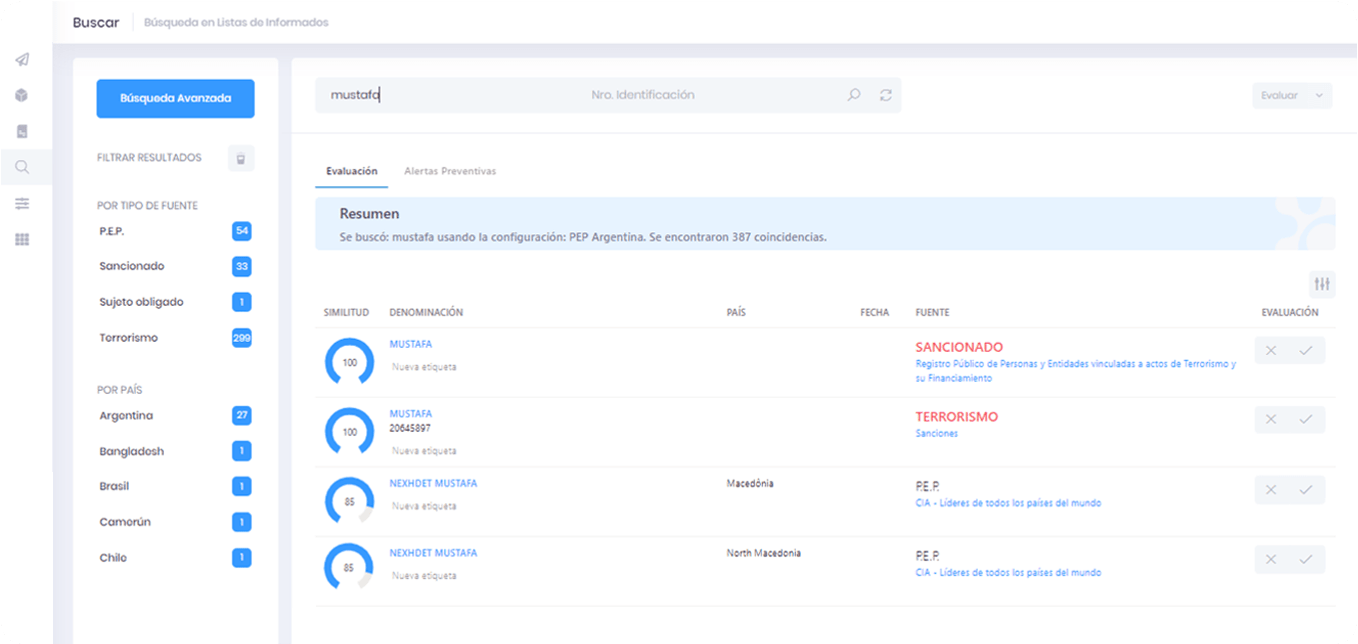
Task: Open the document report sidebar icon
Action: 22,131
